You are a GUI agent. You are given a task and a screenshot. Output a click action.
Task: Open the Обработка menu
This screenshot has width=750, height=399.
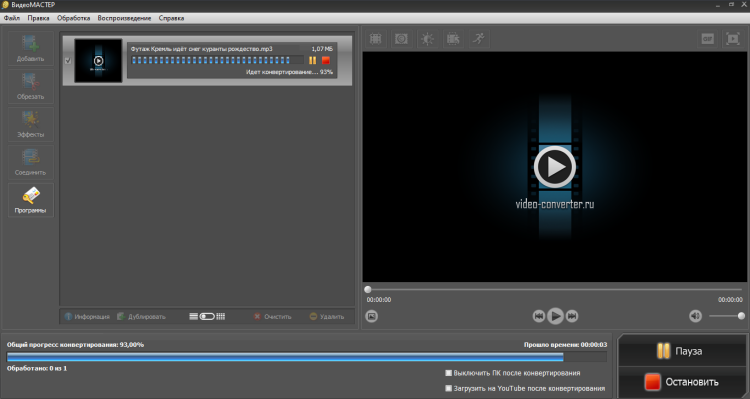click(x=74, y=18)
